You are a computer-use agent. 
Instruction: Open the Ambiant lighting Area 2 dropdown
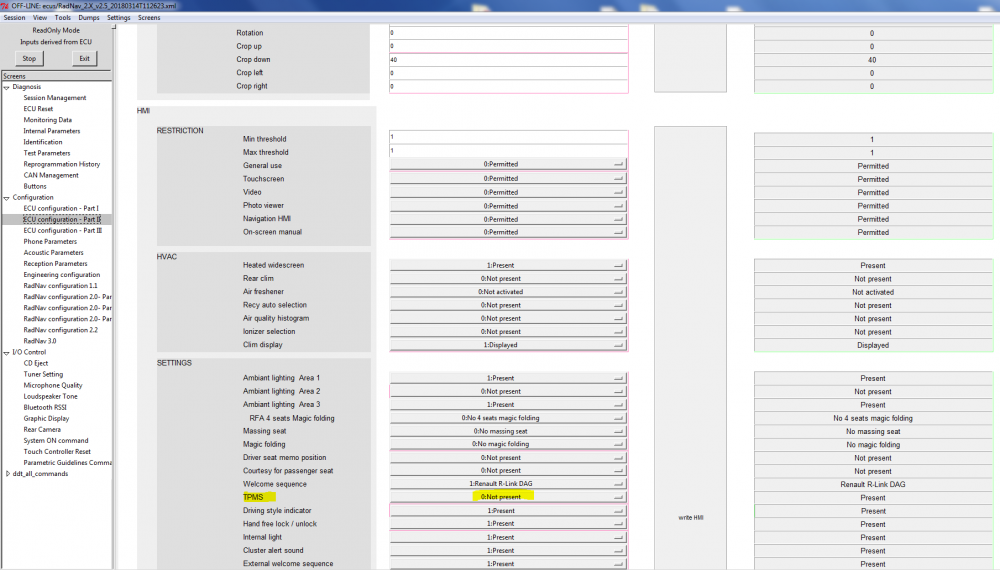click(x=508, y=391)
